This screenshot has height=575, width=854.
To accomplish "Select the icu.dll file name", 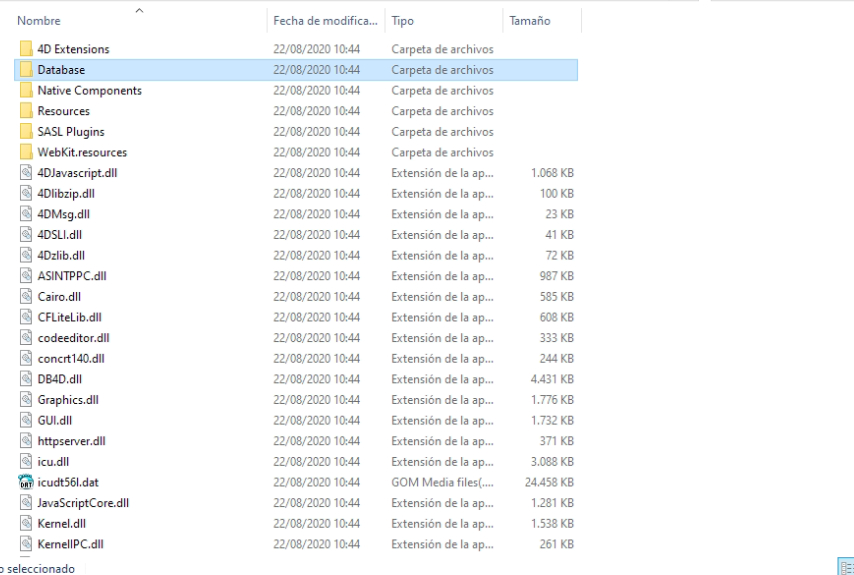I will point(53,462).
